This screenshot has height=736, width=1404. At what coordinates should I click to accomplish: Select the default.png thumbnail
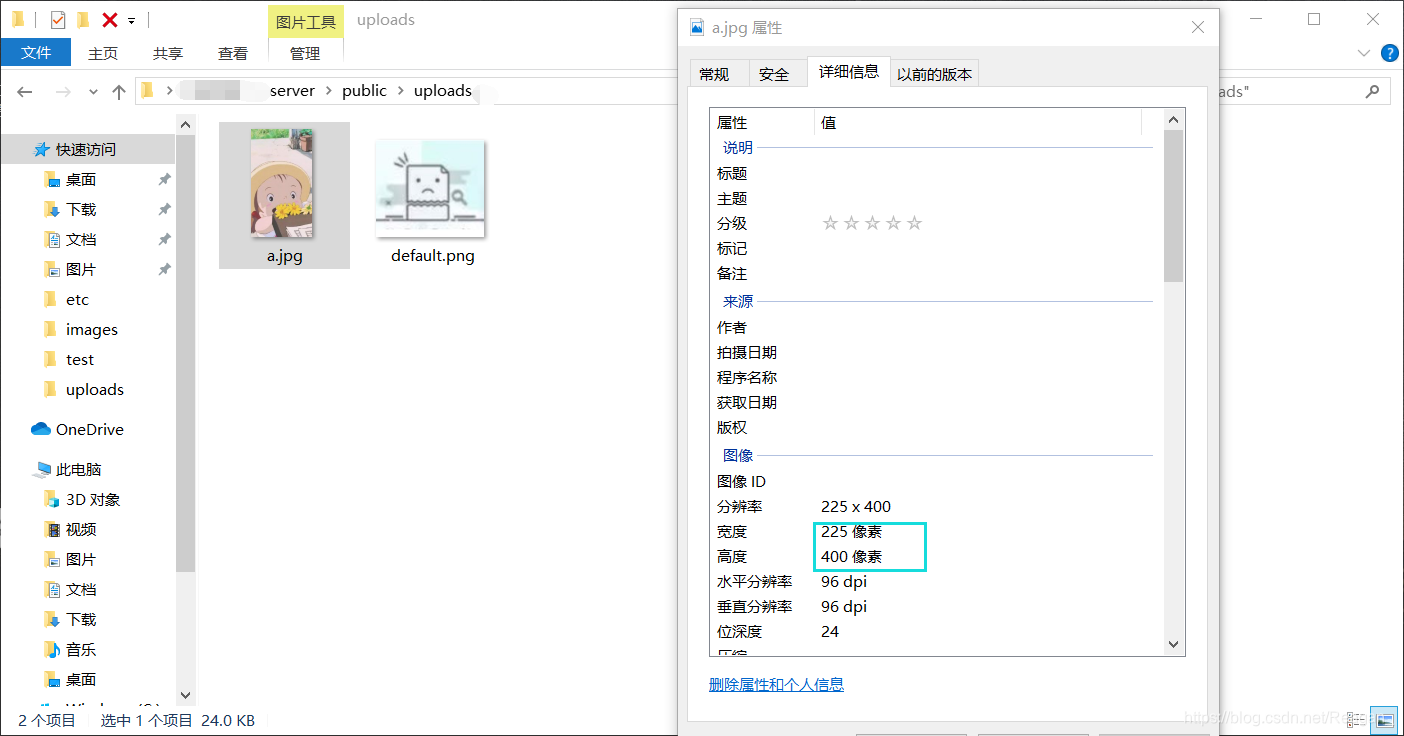429,190
